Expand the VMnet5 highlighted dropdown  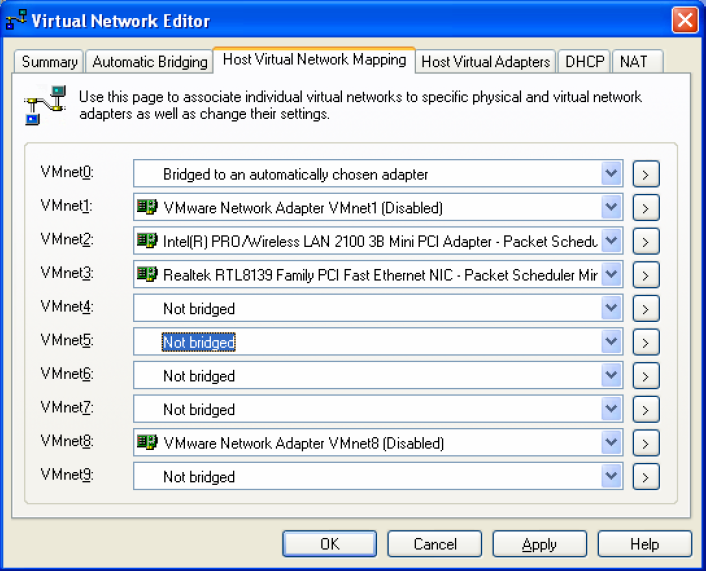click(x=611, y=341)
